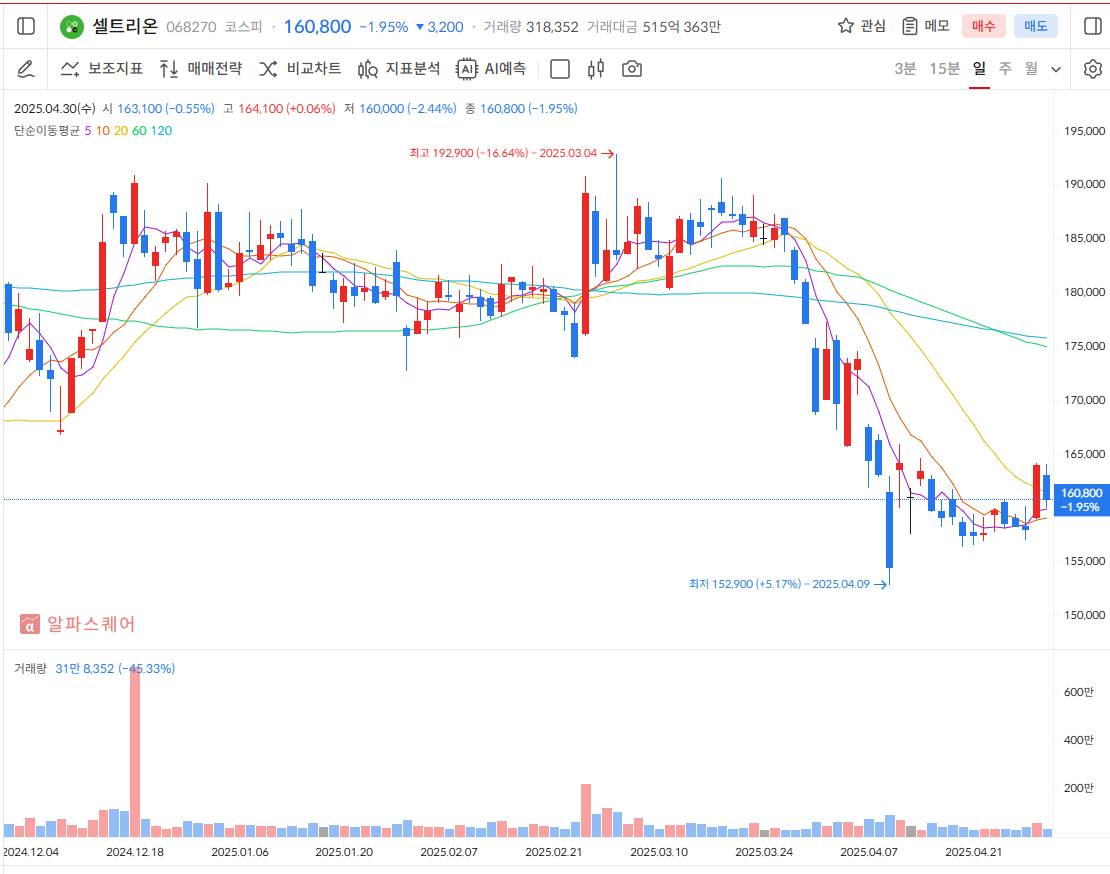Change chart type with candlestick icon
1110x874 pixels.
pyautogui.click(x=596, y=69)
